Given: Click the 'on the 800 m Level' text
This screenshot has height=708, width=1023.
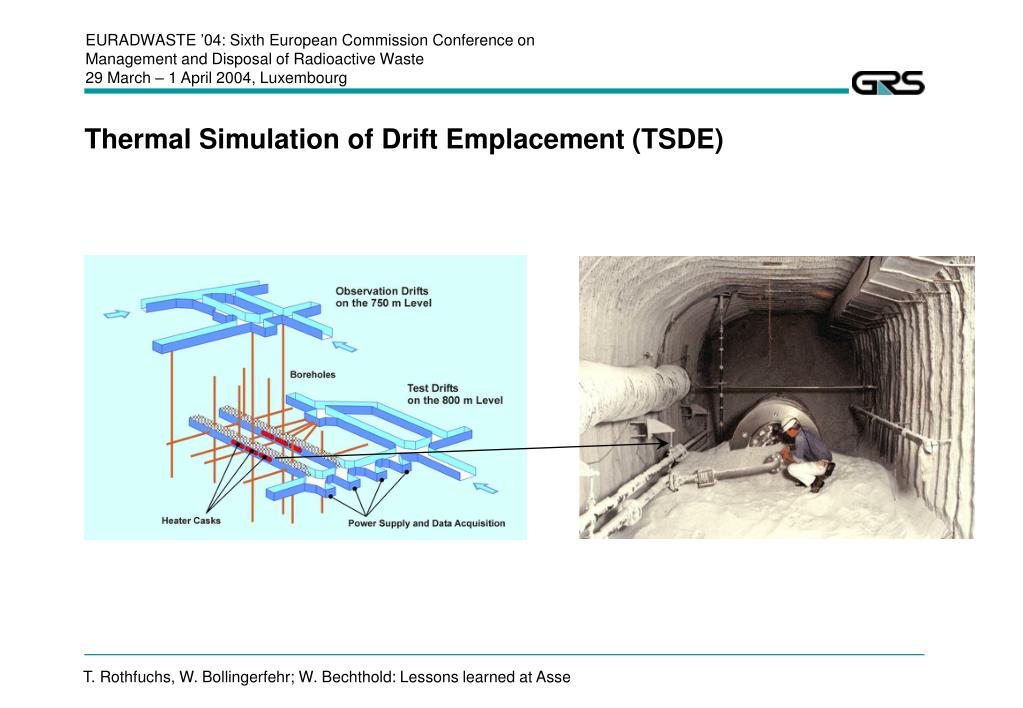Looking at the screenshot, I should tap(455, 400).
